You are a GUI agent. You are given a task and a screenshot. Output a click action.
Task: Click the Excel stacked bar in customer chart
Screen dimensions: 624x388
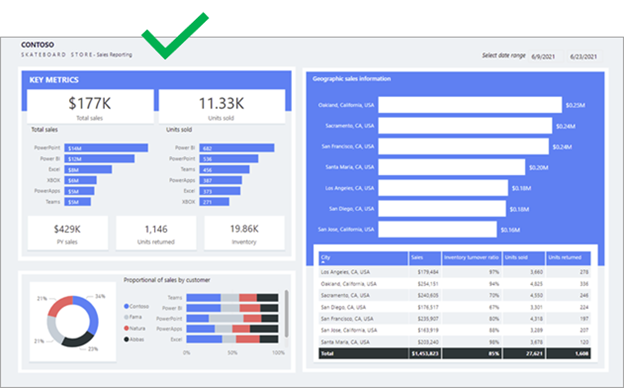click(232, 339)
